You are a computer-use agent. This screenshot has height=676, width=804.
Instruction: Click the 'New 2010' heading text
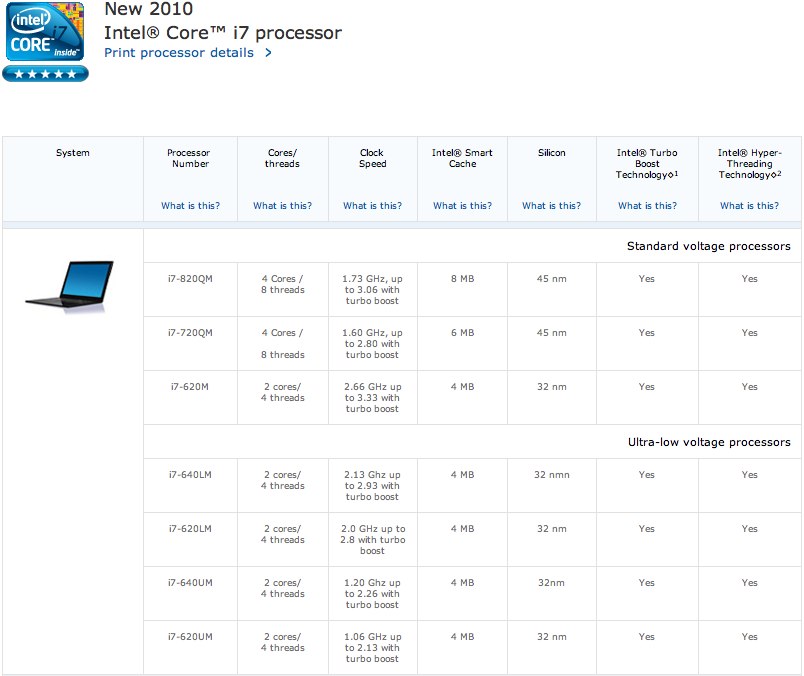tap(149, 9)
